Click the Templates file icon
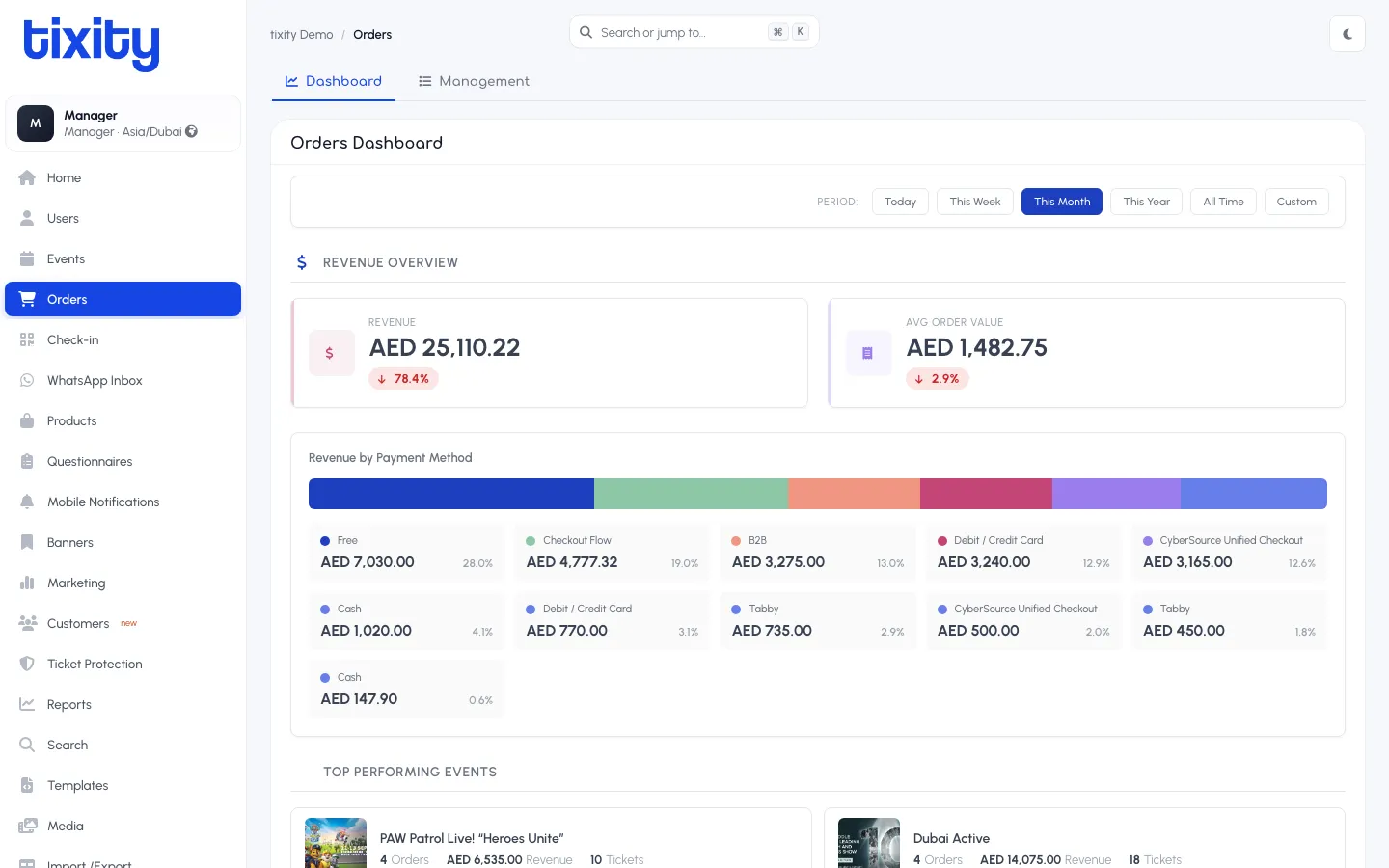The height and width of the screenshot is (868, 1389). (27, 785)
